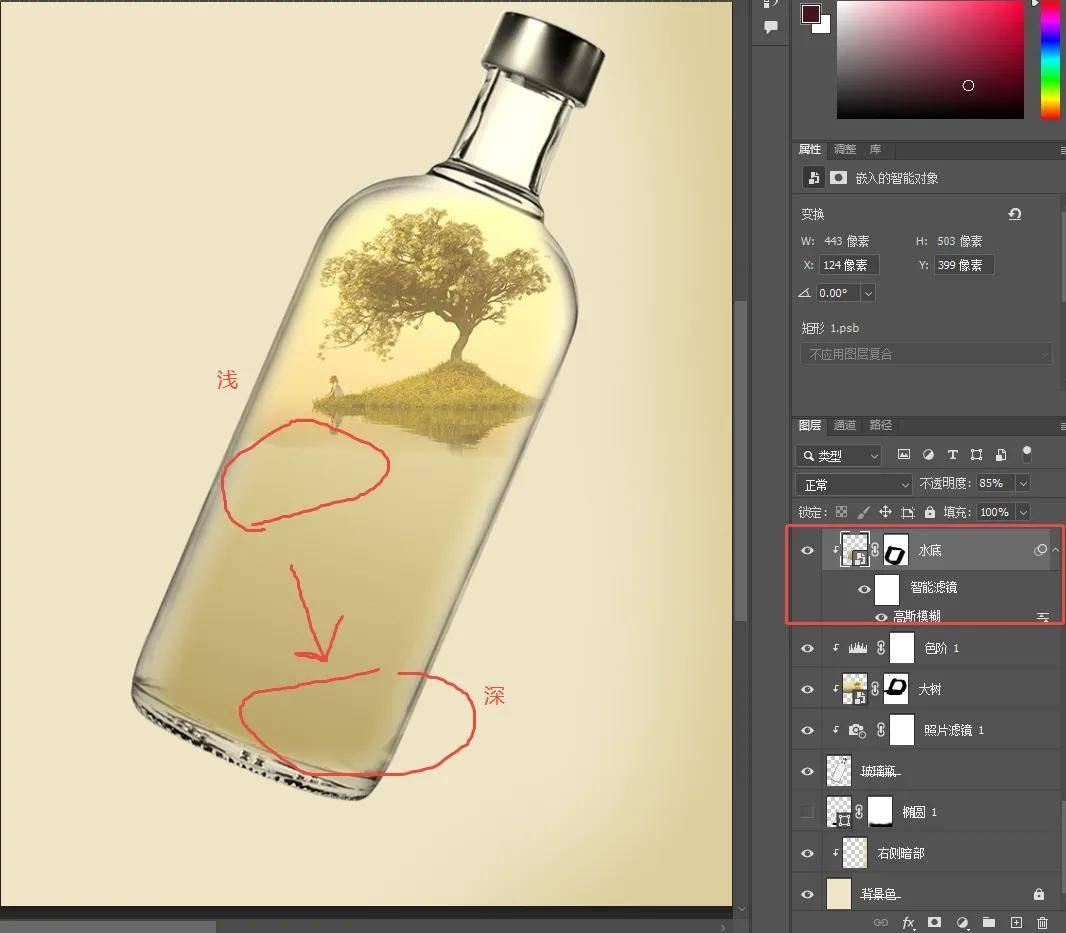Click the transform reset icon in Properties
1066x933 pixels.
coord(1014,213)
